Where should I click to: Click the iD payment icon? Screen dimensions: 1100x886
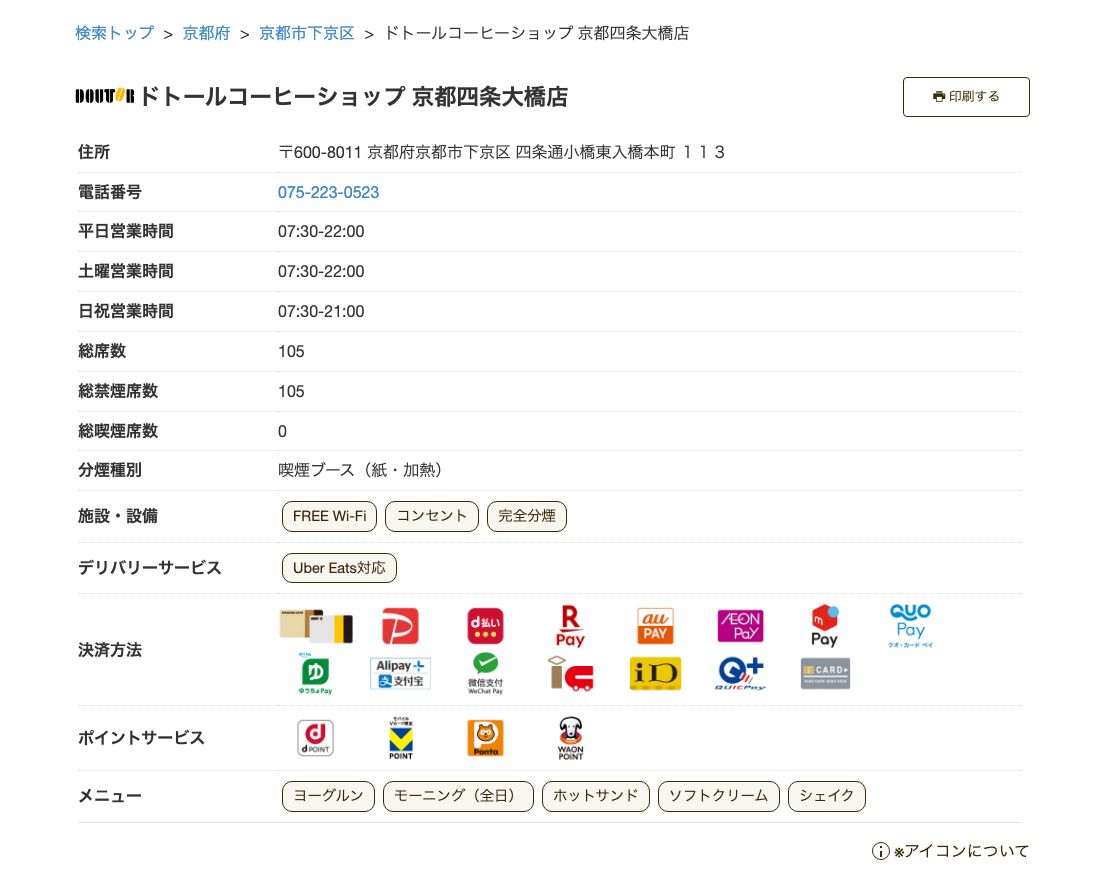[655, 673]
